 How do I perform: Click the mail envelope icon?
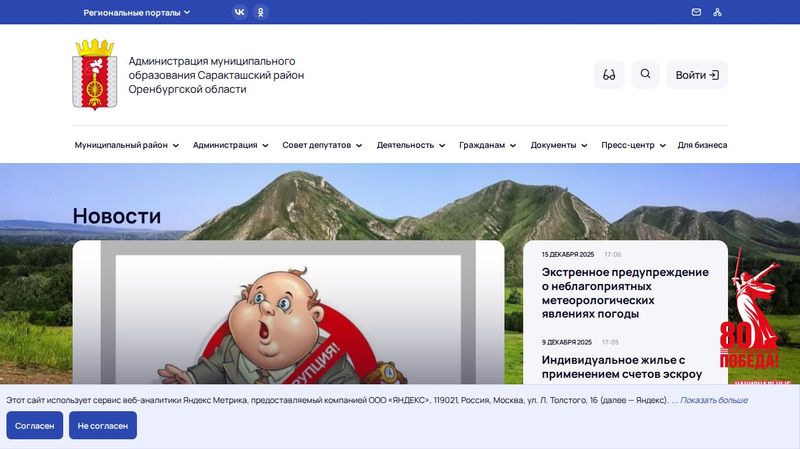pos(696,12)
